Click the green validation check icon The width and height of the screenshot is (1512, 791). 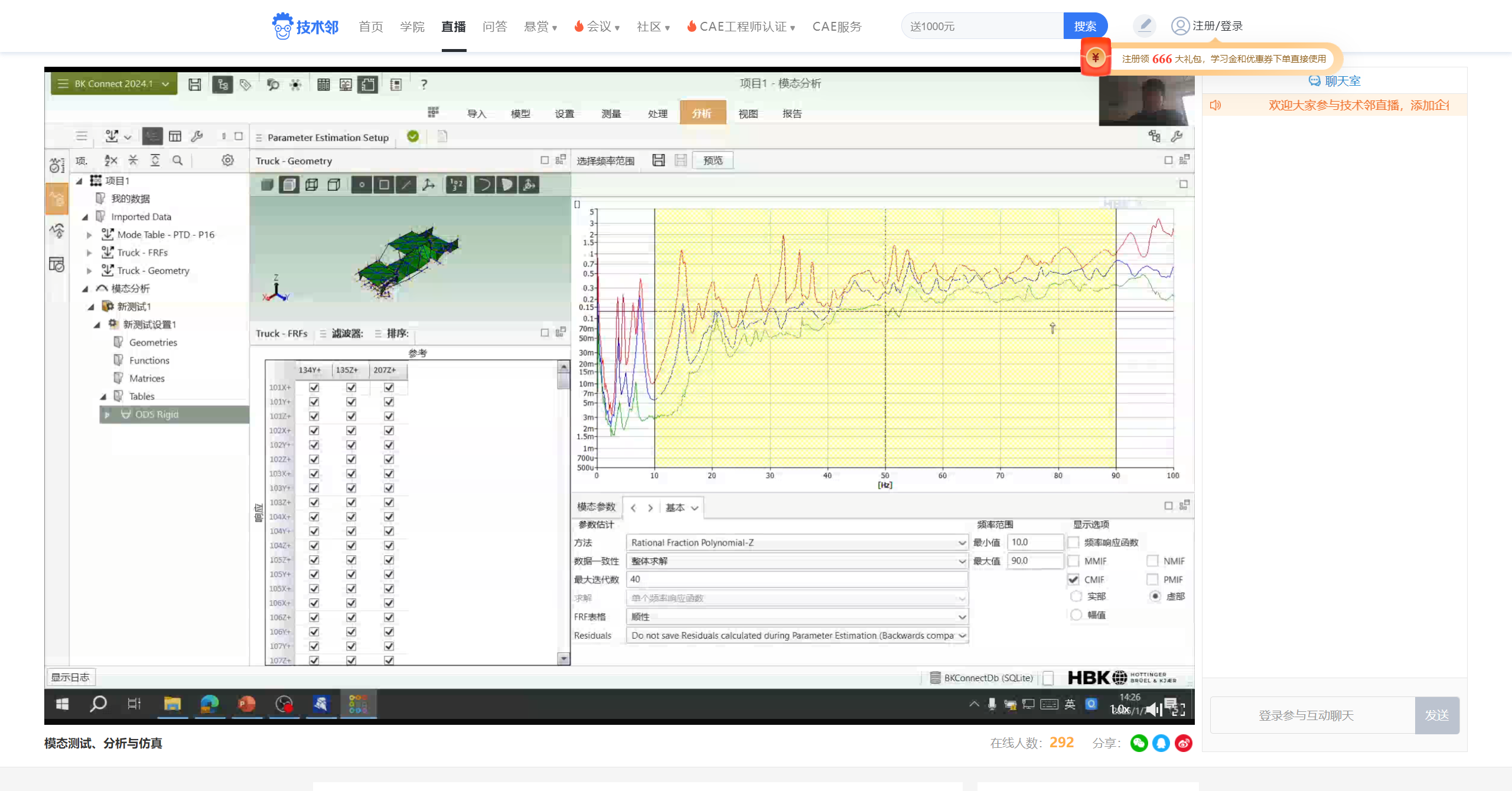coord(413,136)
